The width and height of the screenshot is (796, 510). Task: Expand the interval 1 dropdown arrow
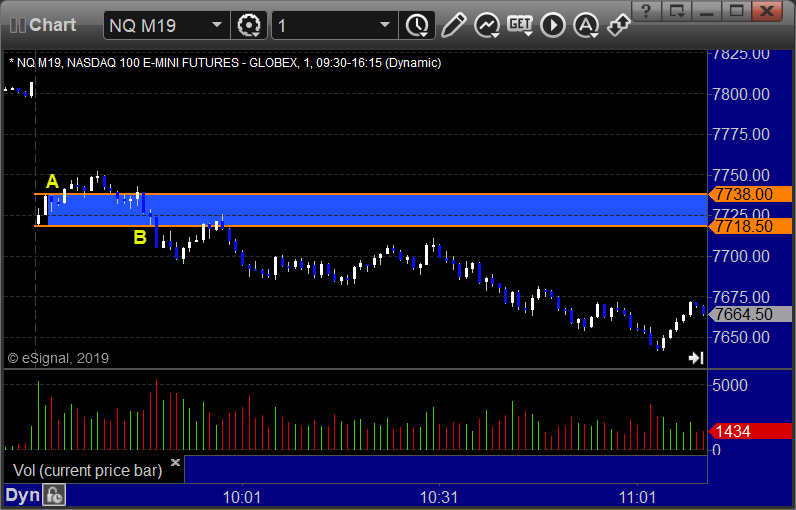click(x=385, y=25)
